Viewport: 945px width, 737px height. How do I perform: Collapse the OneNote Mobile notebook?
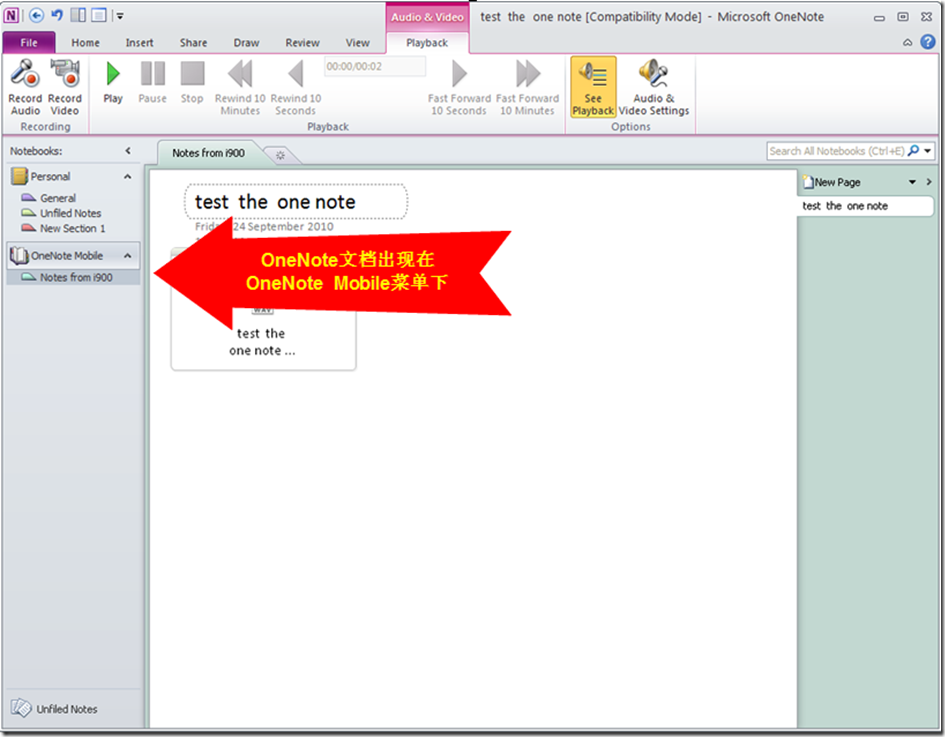128,256
